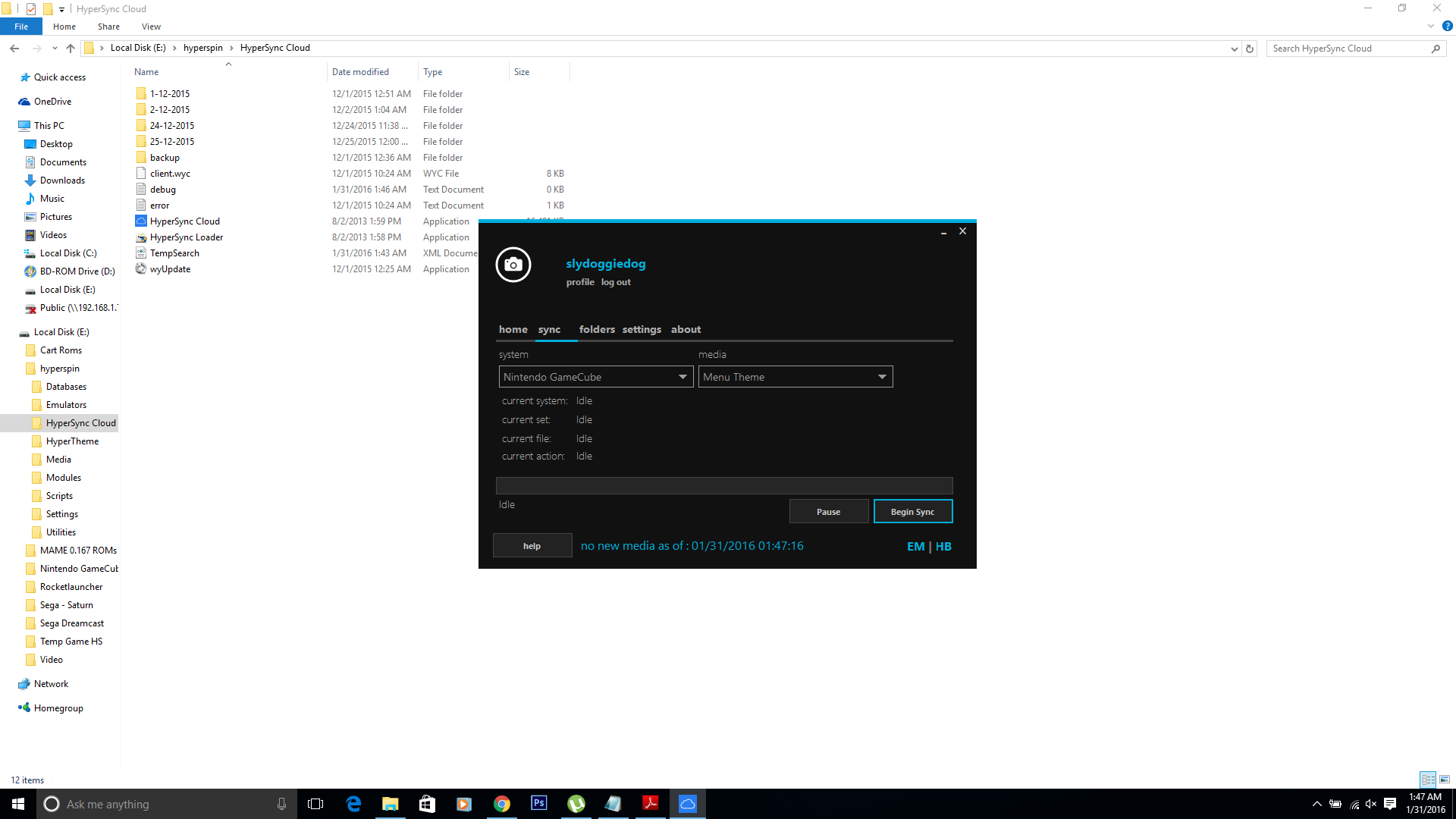
Task: Open Photoshop from the taskbar
Action: coord(538,804)
